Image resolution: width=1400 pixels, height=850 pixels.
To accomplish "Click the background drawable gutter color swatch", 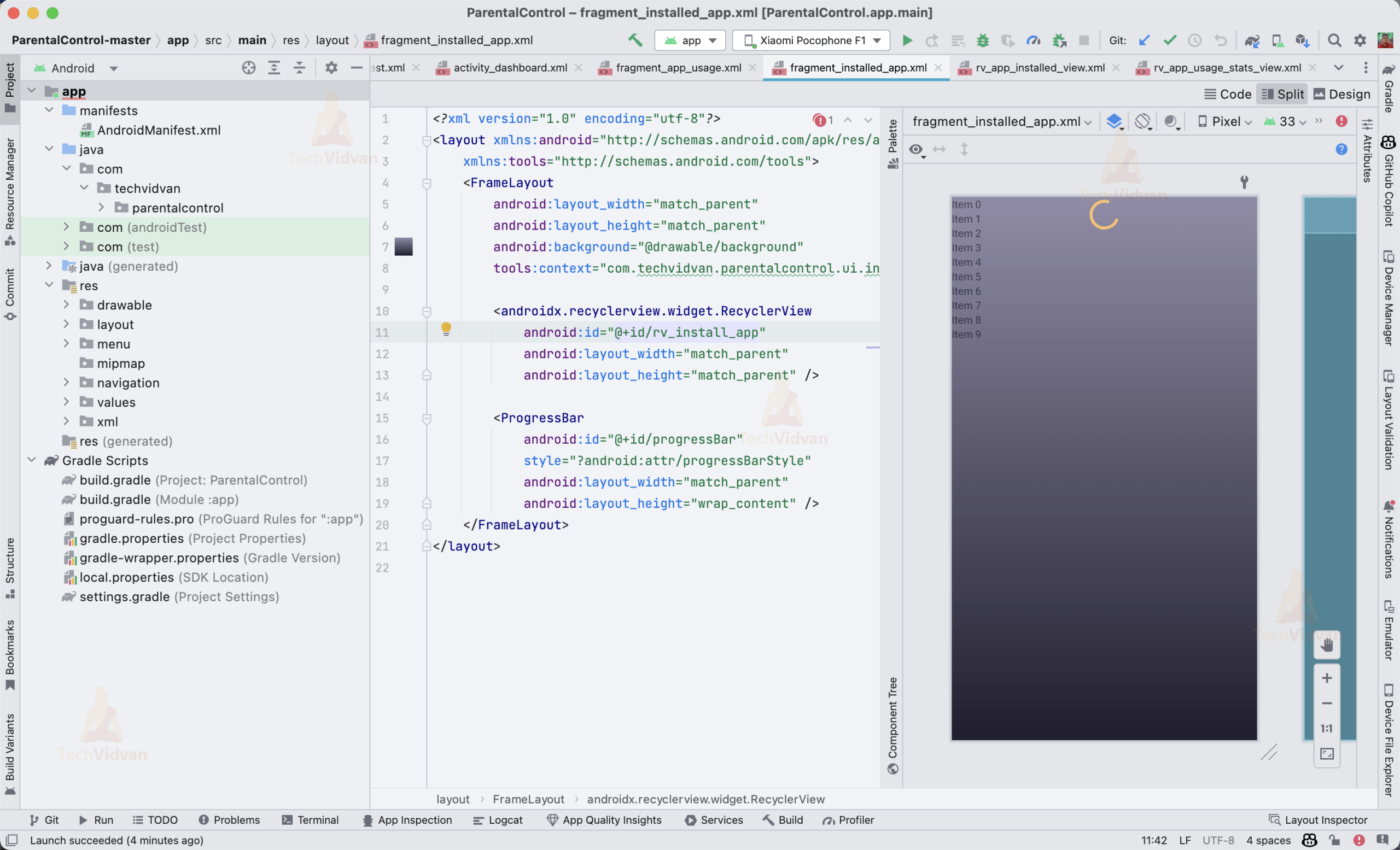I will click(403, 247).
